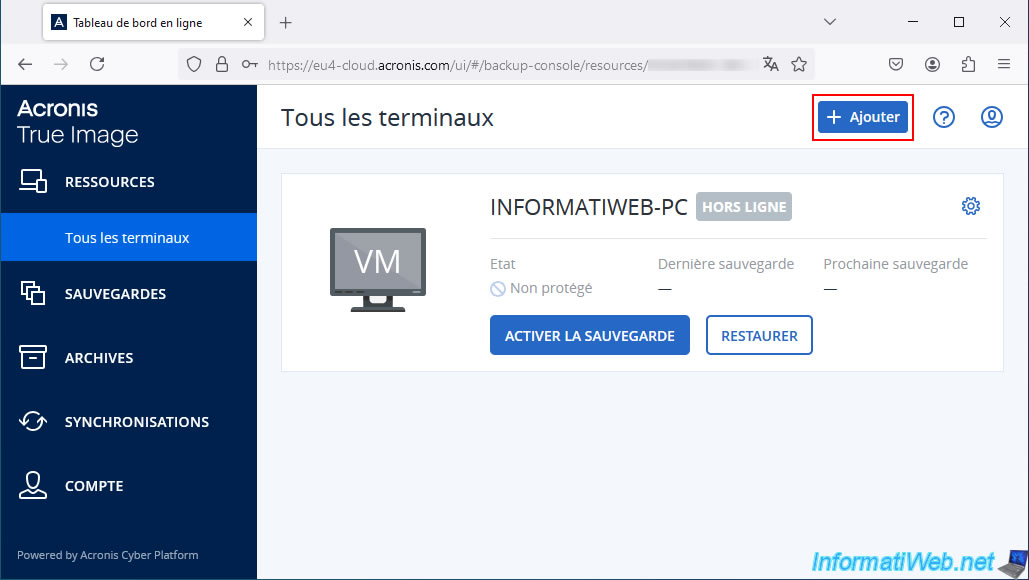Maximize the browser window
Image resolution: width=1029 pixels, height=580 pixels.
pyautogui.click(x=959, y=22)
